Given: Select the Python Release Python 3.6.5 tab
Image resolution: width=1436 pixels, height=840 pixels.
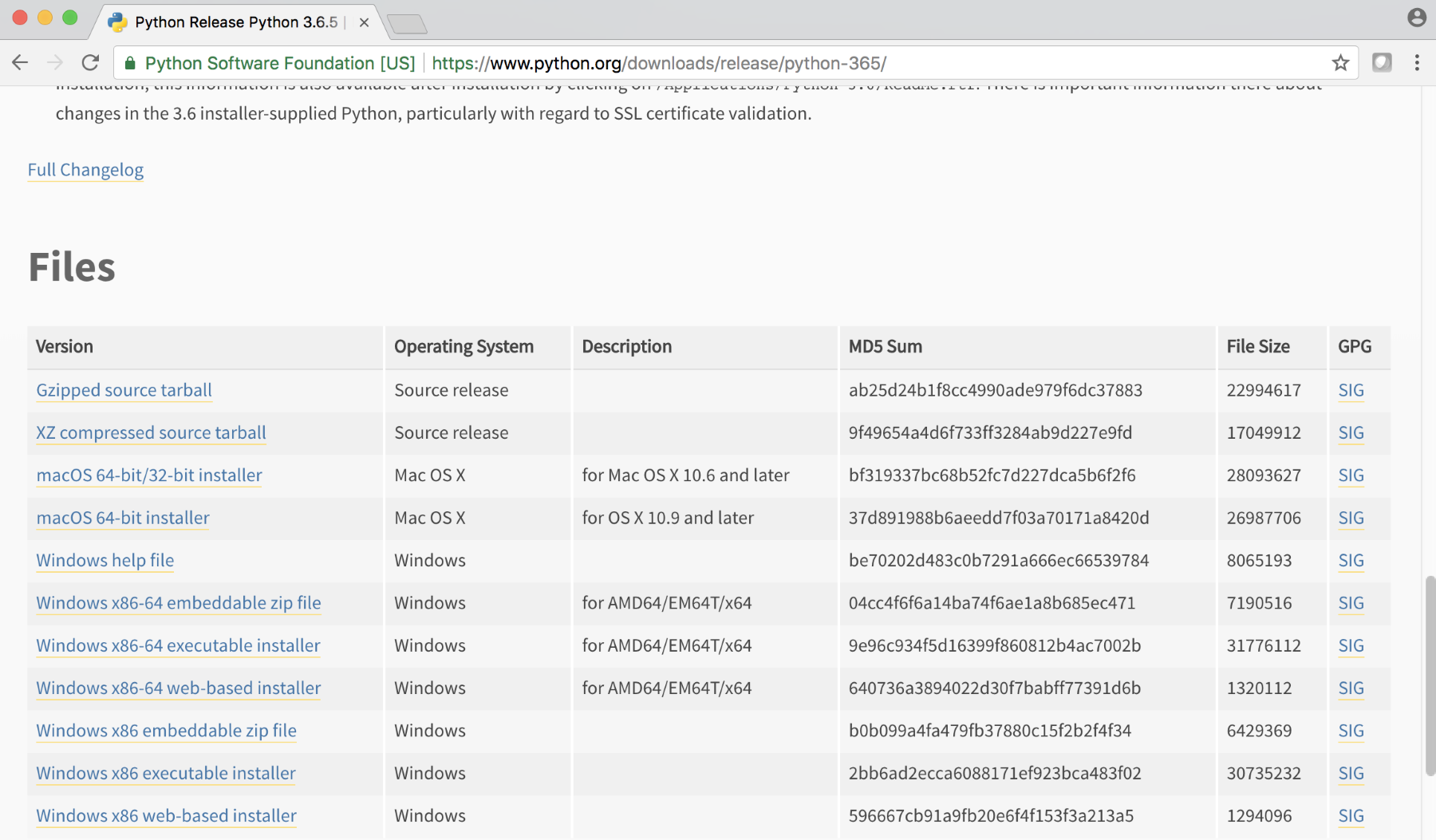Looking at the screenshot, I should coord(236,22).
